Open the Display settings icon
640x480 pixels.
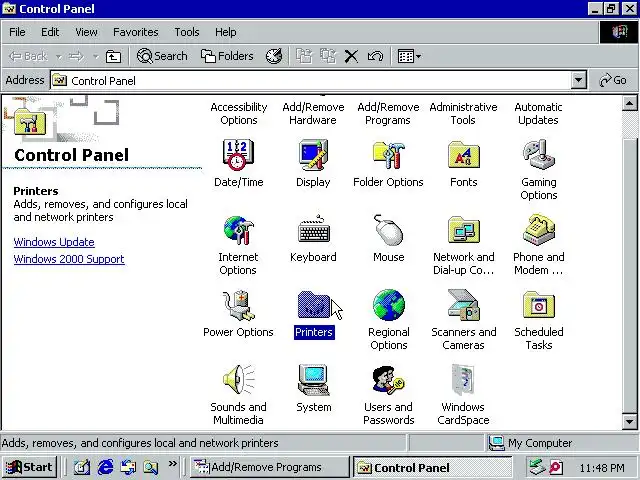tap(313, 155)
